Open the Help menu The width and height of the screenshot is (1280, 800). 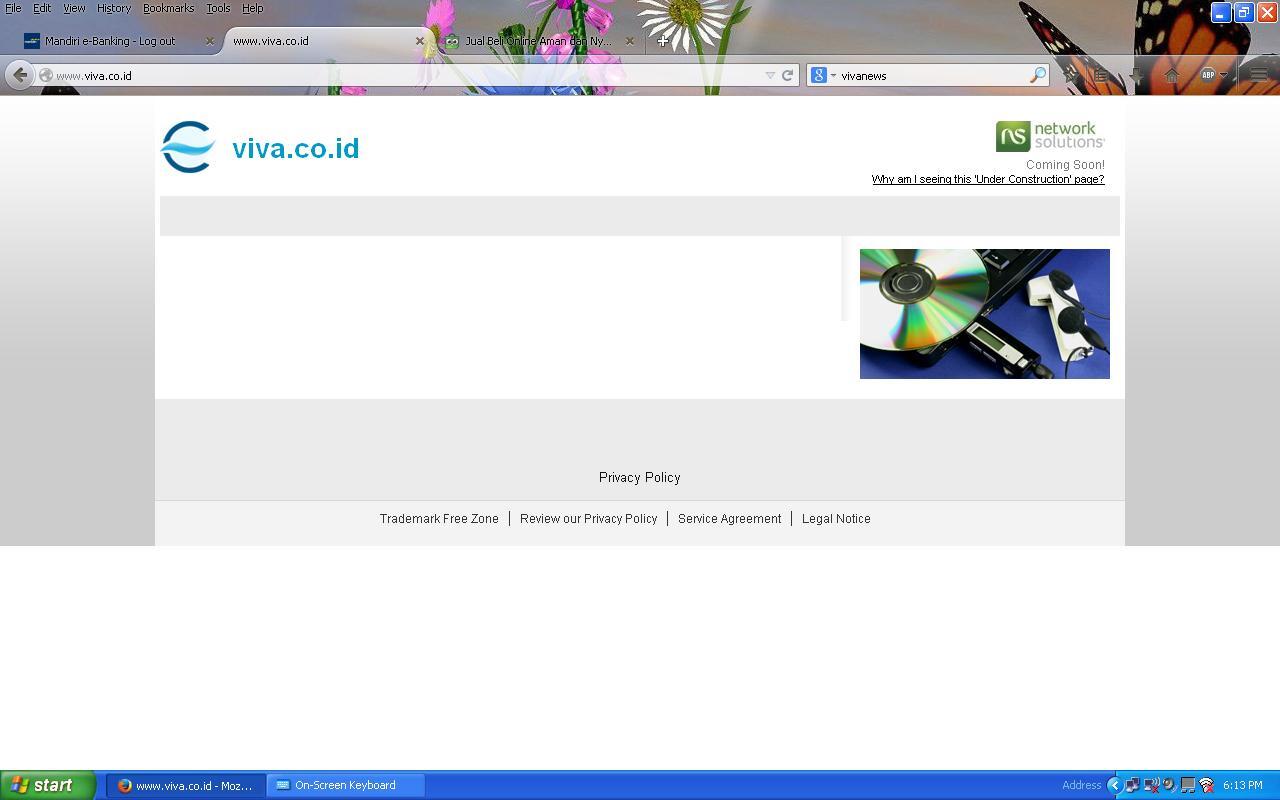[252, 8]
